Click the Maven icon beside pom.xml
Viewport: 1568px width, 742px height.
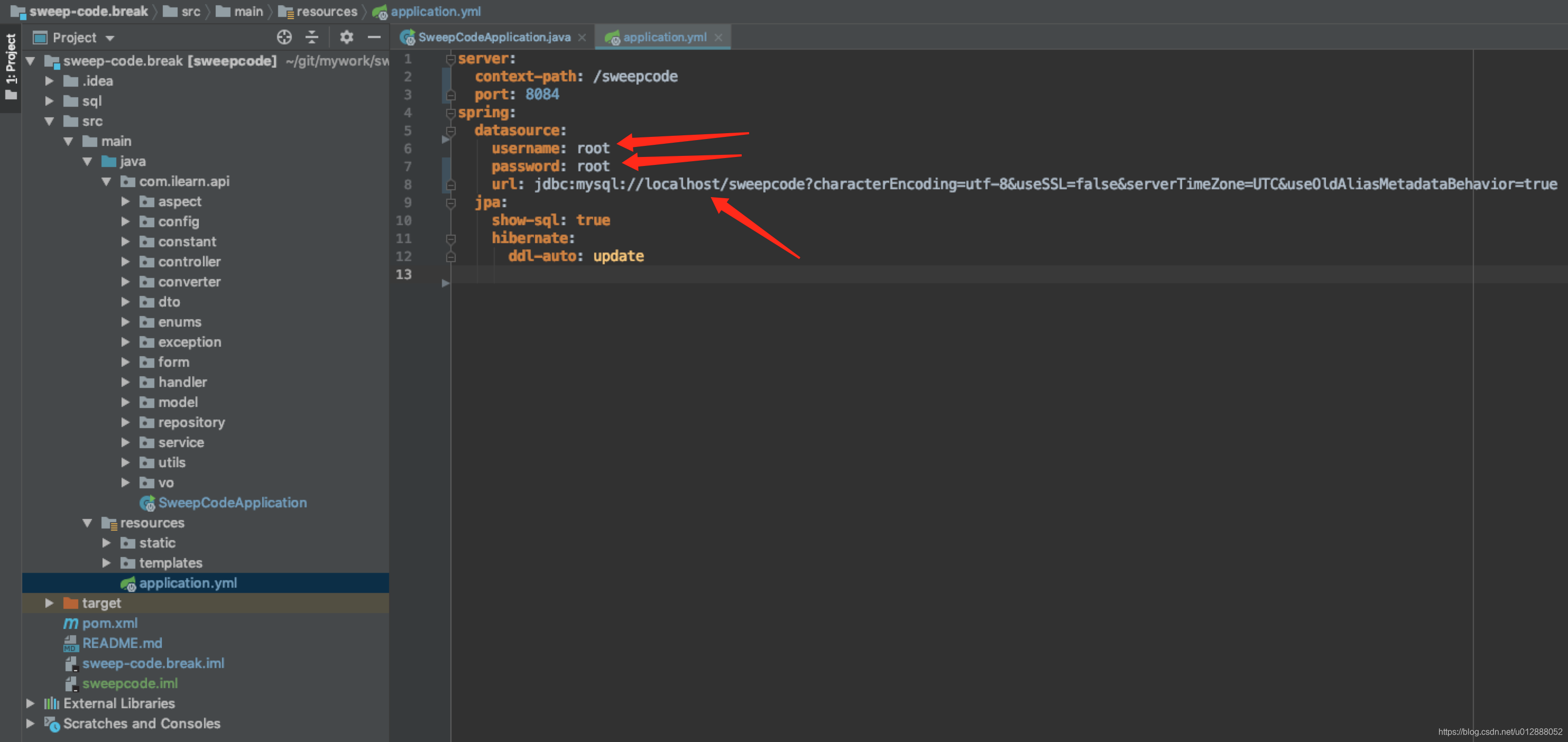(x=71, y=623)
